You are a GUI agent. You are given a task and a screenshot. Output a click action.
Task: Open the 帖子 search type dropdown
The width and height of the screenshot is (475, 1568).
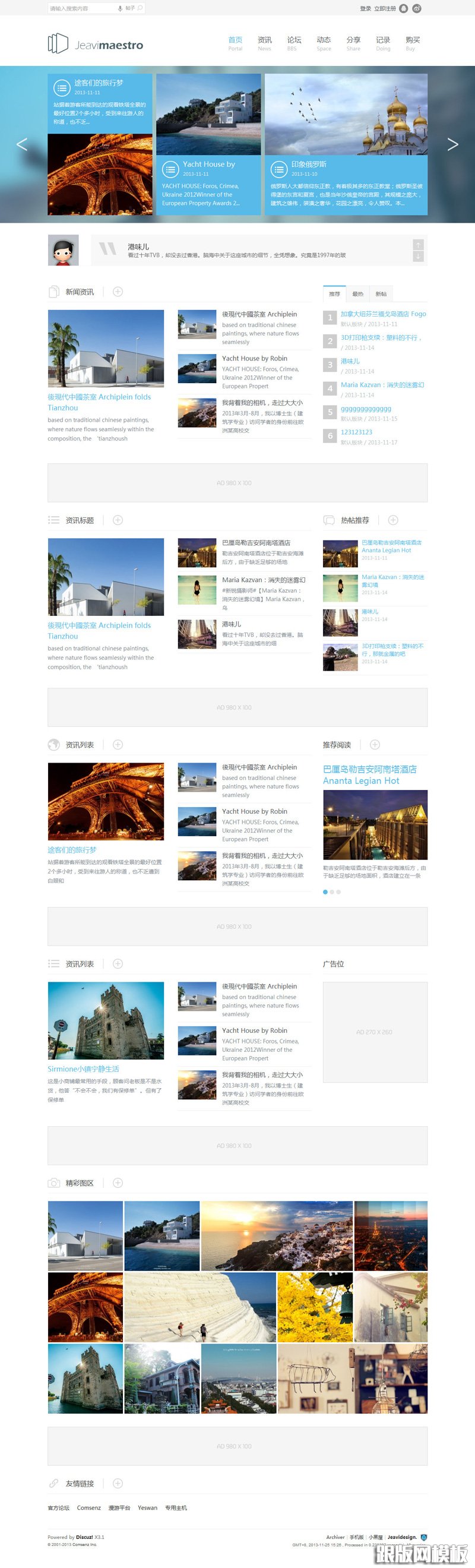129,8
